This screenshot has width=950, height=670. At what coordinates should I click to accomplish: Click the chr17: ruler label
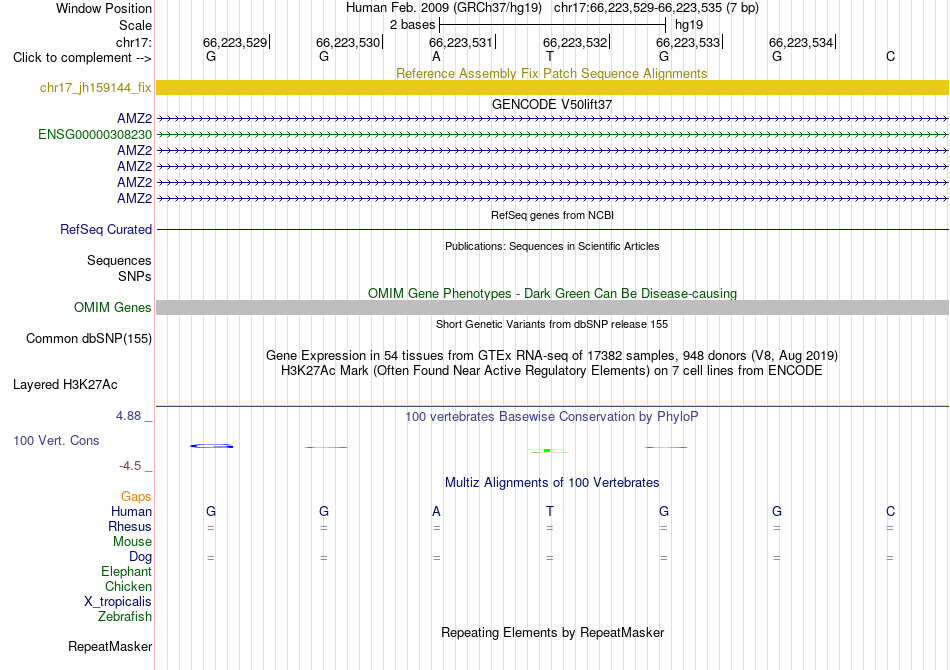(134, 42)
